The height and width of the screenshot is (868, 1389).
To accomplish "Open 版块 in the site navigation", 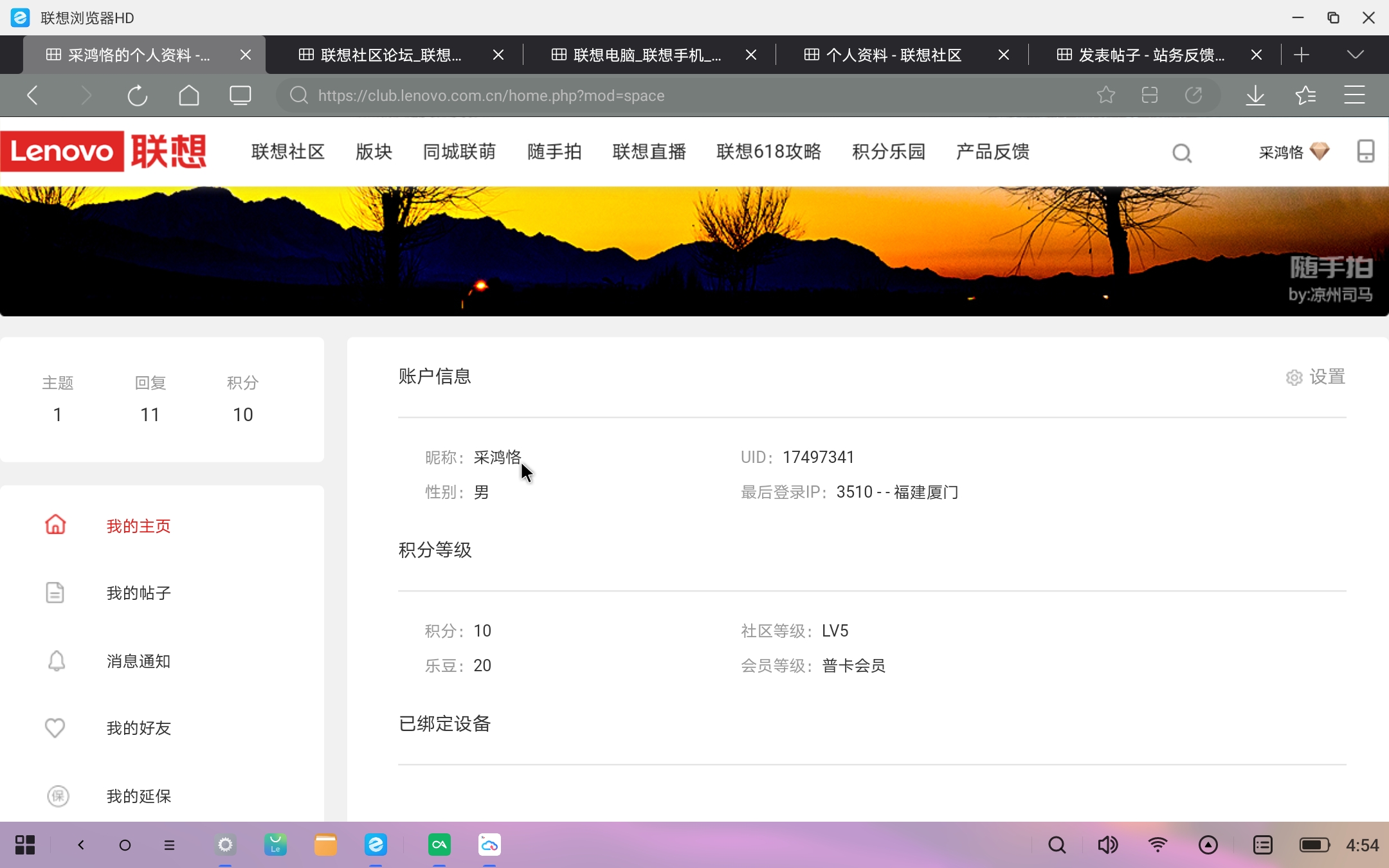I will coord(374,152).
